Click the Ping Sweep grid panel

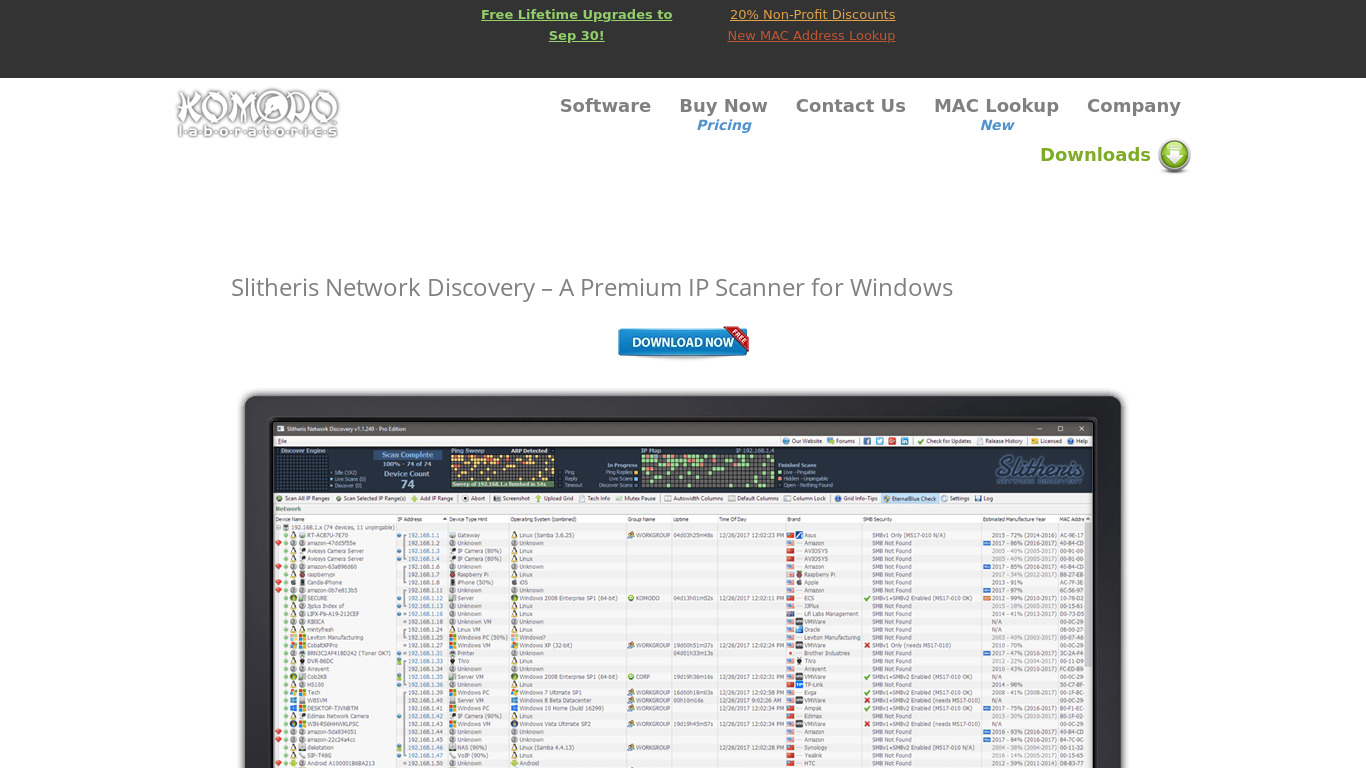coord(502,469)
